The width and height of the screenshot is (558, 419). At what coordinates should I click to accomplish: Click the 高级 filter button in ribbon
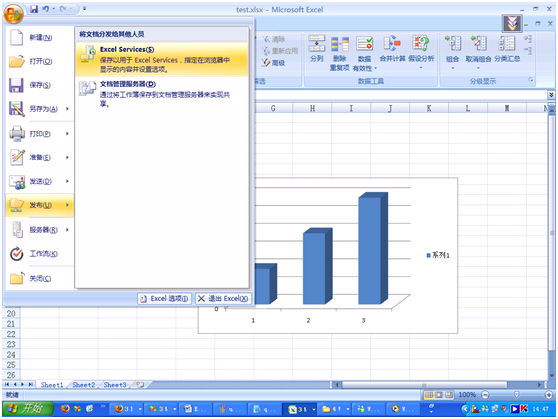click(x=274, y=63)
